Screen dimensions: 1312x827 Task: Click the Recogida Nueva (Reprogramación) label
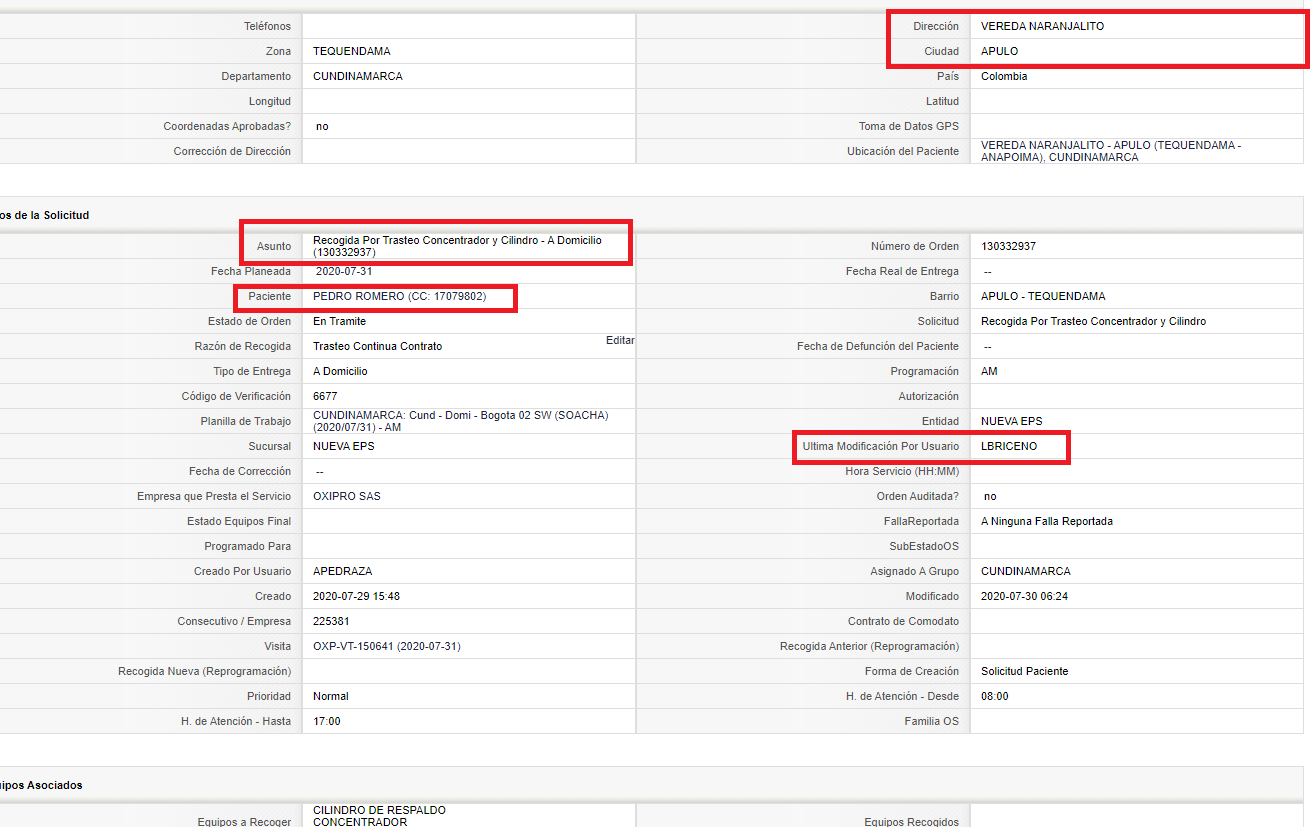point(204,671)
